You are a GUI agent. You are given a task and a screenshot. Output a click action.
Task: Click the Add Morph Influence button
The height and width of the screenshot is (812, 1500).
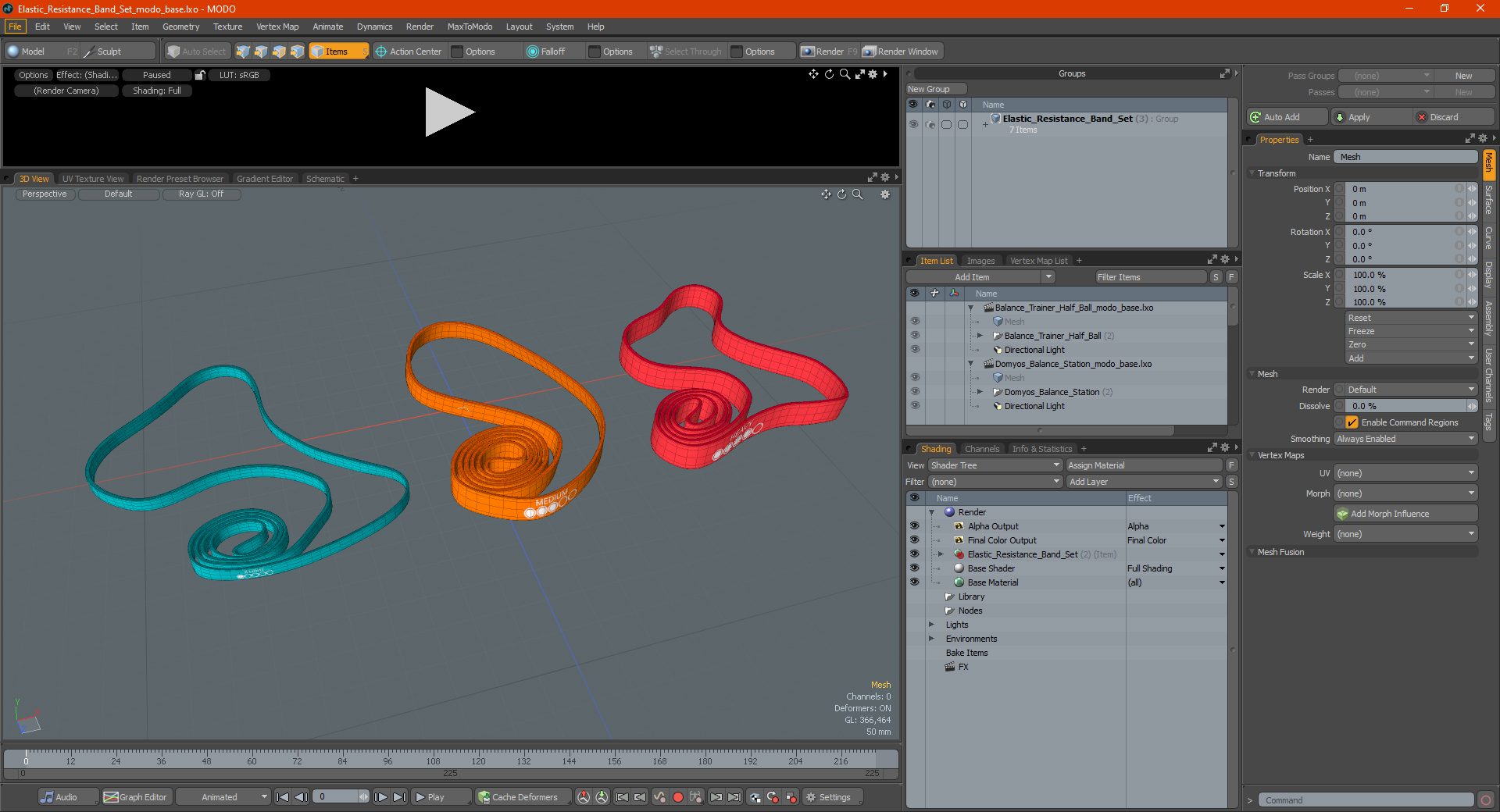[x=1405, y=514]
